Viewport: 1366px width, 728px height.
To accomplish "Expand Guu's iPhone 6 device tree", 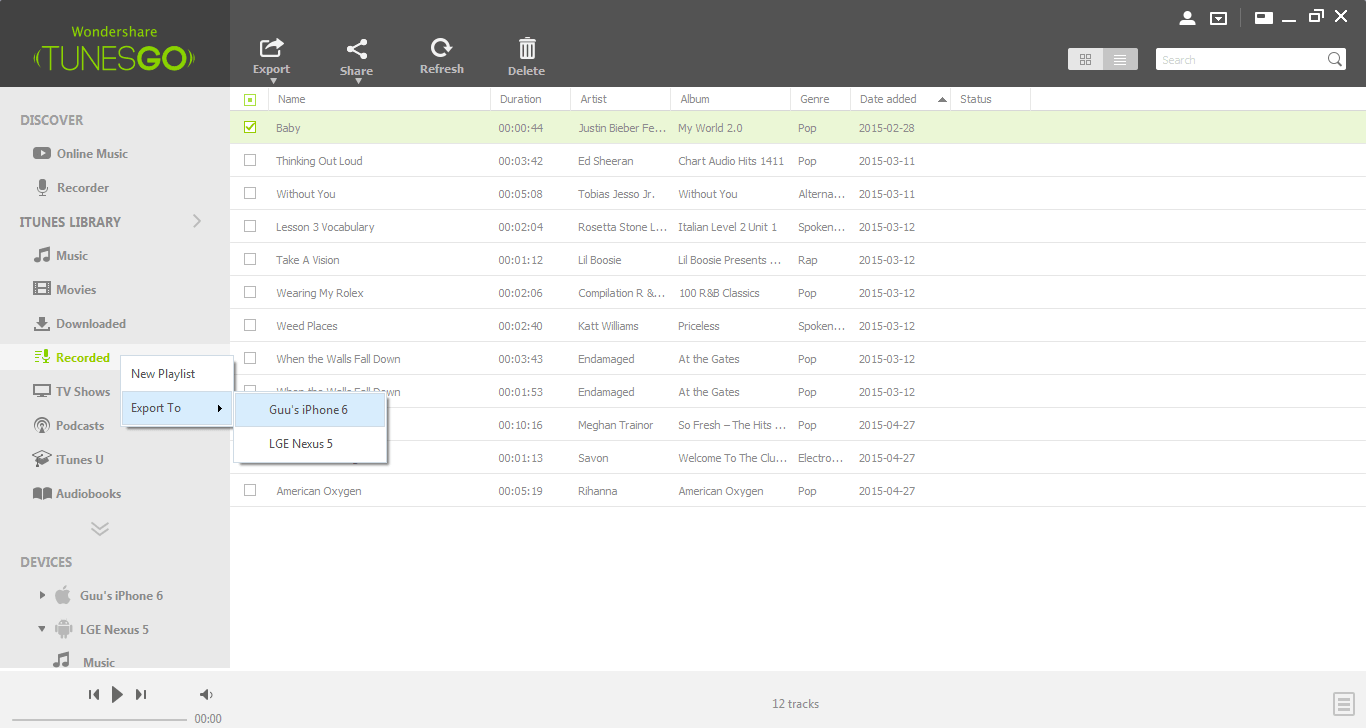I will [x=42, y=595].
